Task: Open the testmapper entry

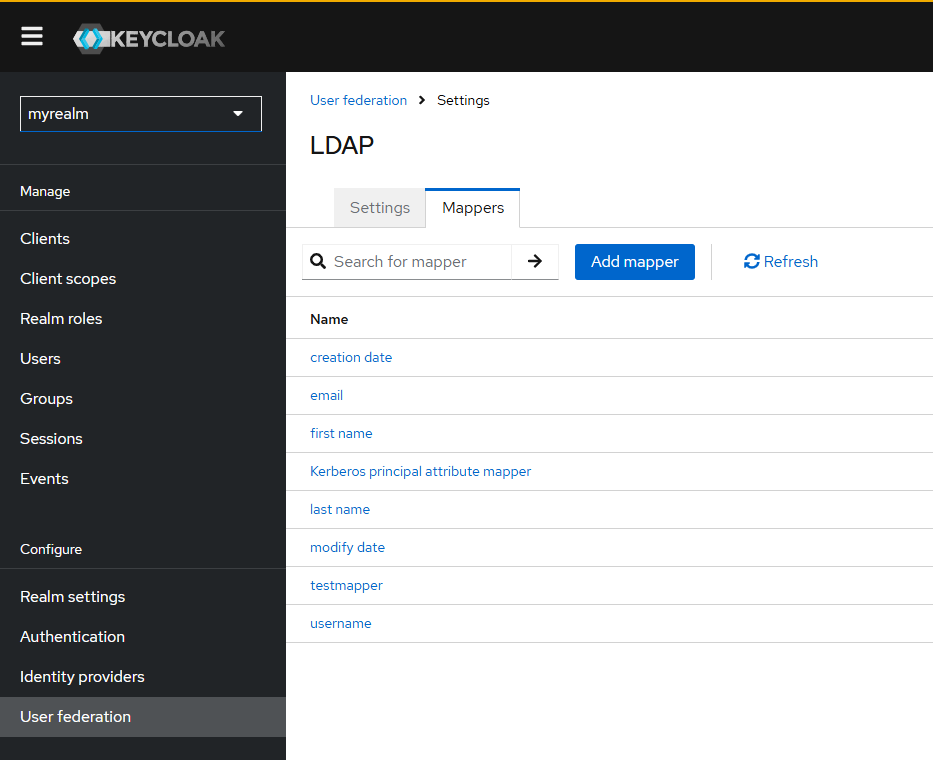Action: coord(346,586)
